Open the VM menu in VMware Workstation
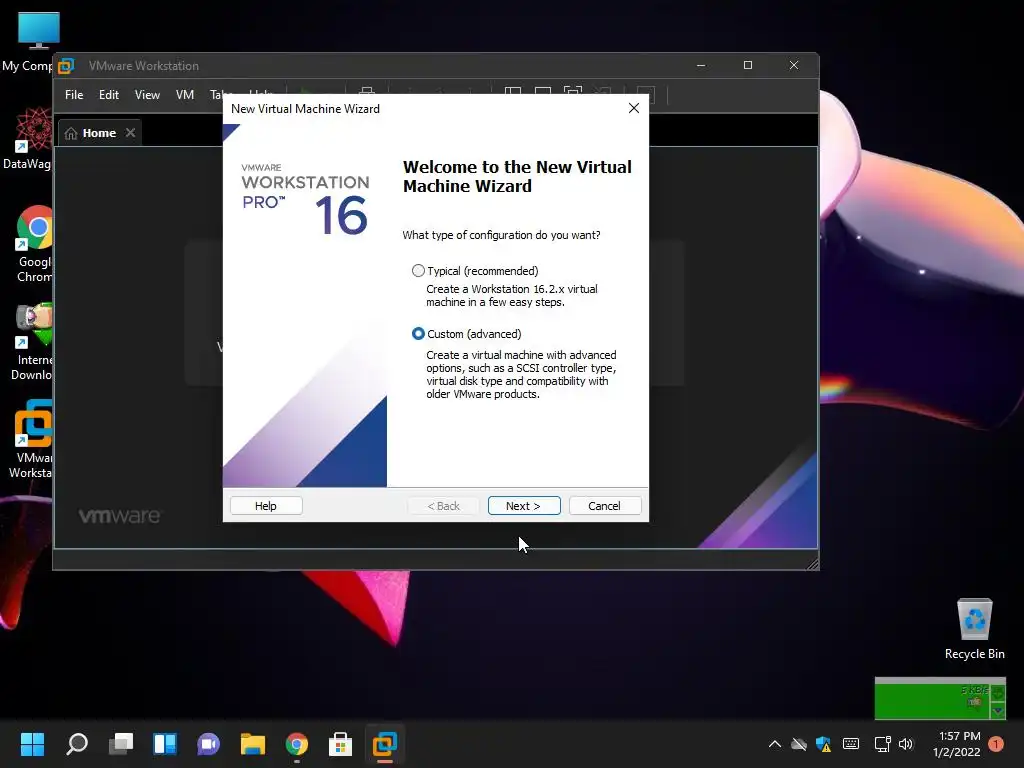This screenshot has width=1024, height=768. pos(185,95)
